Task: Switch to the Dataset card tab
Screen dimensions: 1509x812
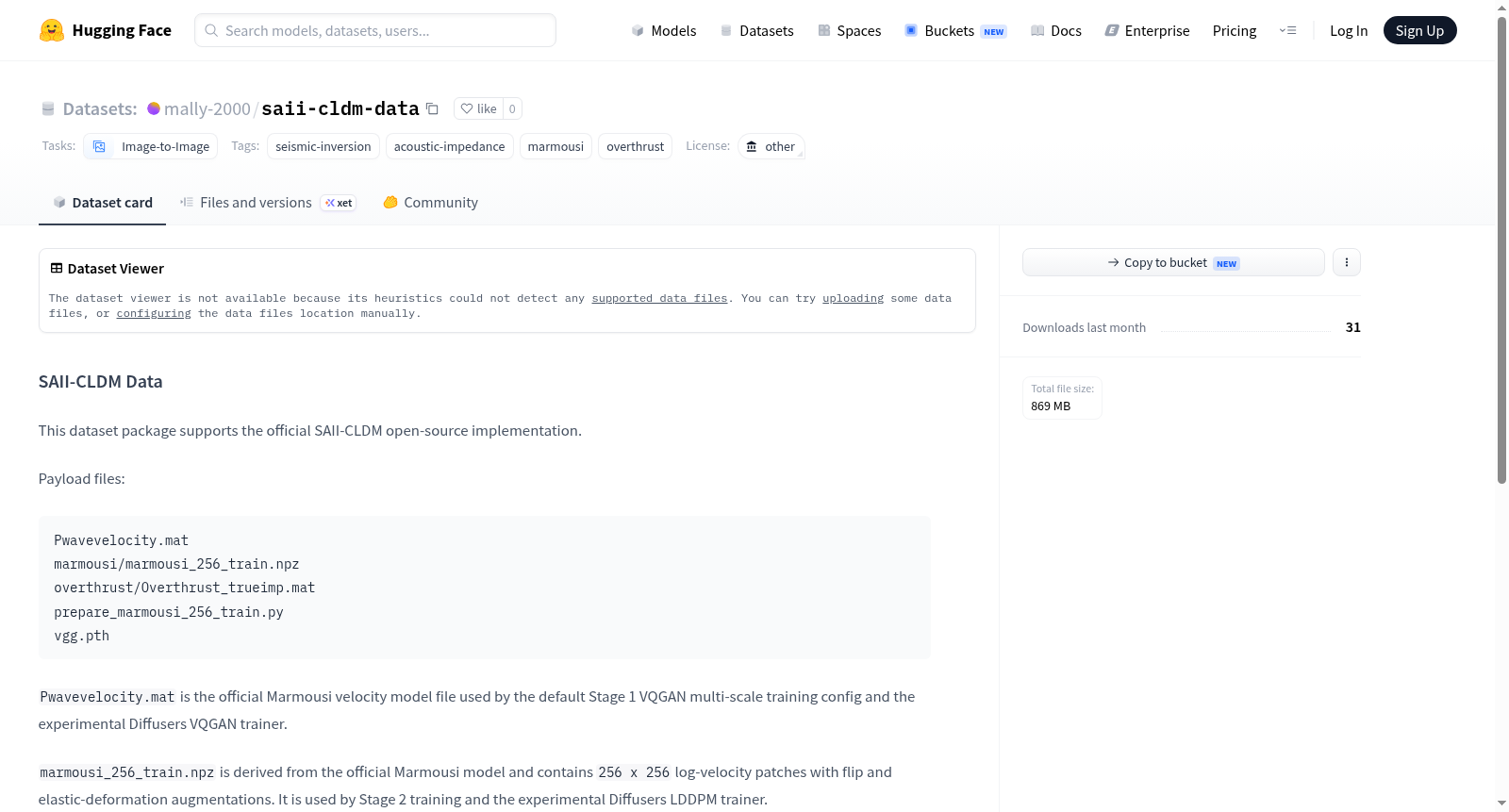Action: coord(102,202)
